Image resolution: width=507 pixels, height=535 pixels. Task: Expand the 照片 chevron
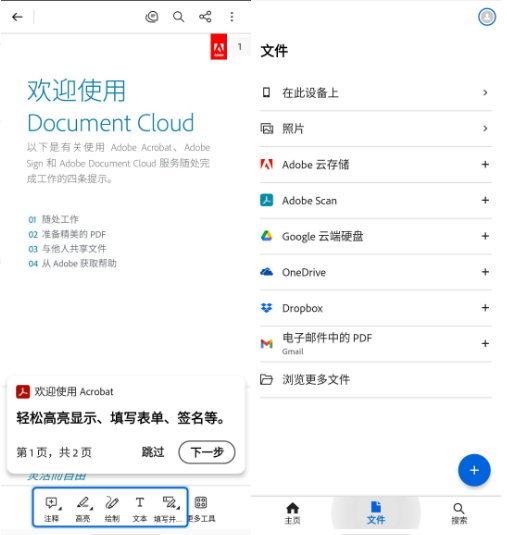(485, 129)
